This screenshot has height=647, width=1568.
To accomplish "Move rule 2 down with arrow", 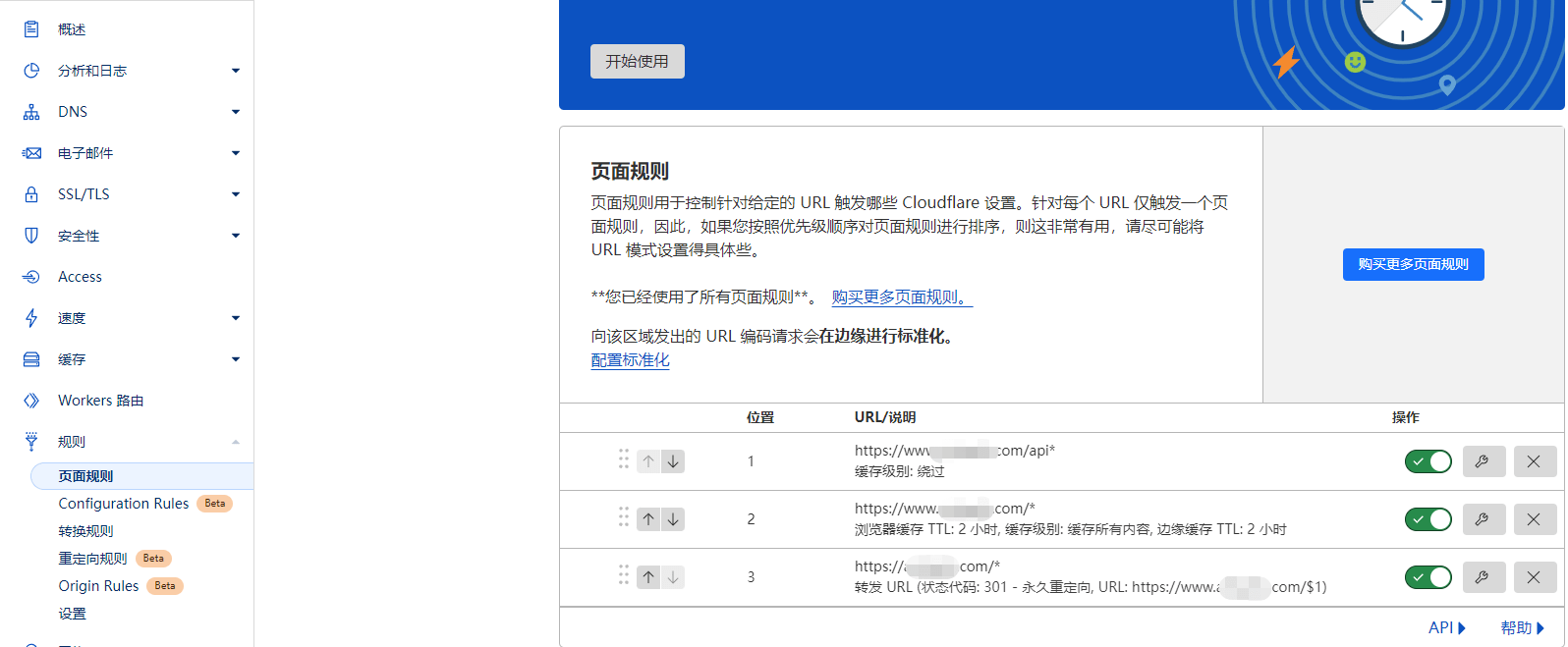I will click(673, 519).
